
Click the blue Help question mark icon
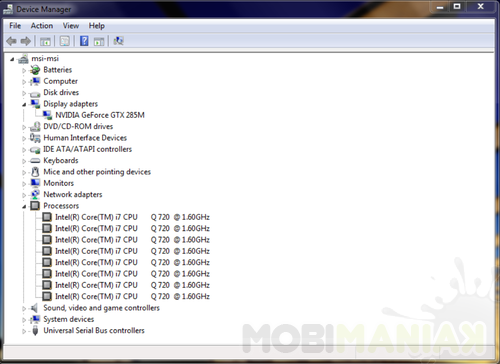point(84,41)
